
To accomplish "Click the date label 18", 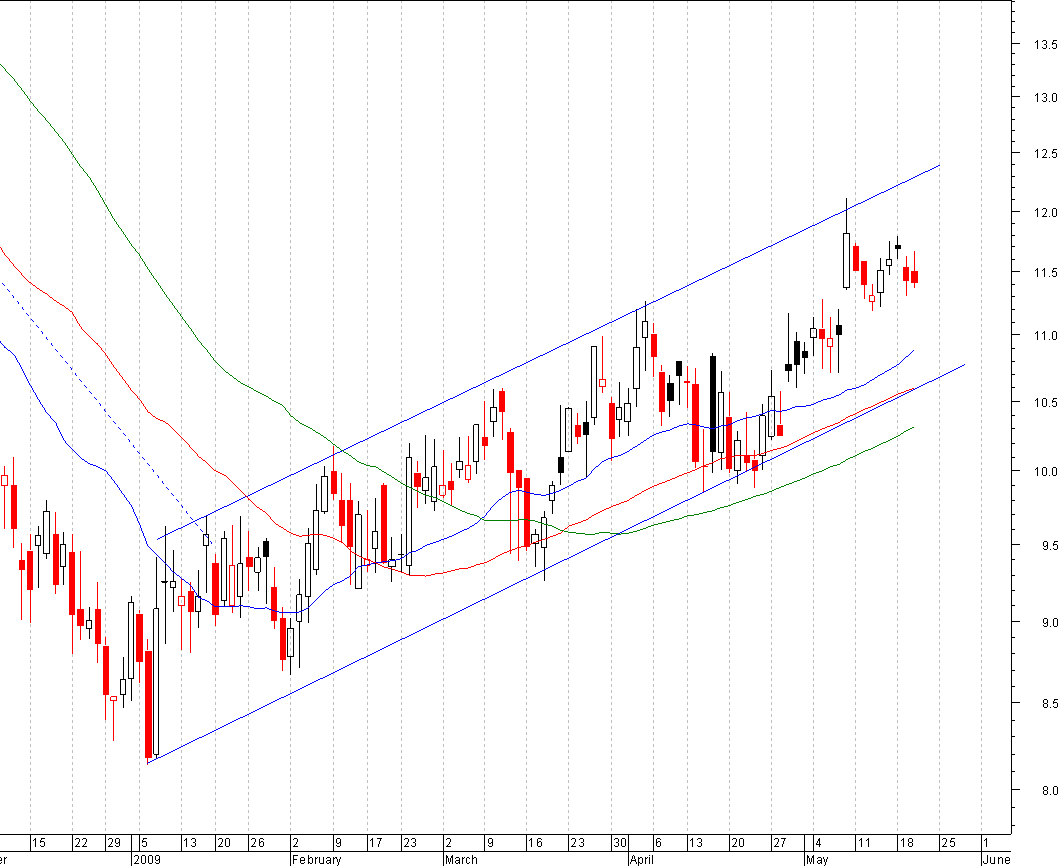I will click(x=906, y=843).
